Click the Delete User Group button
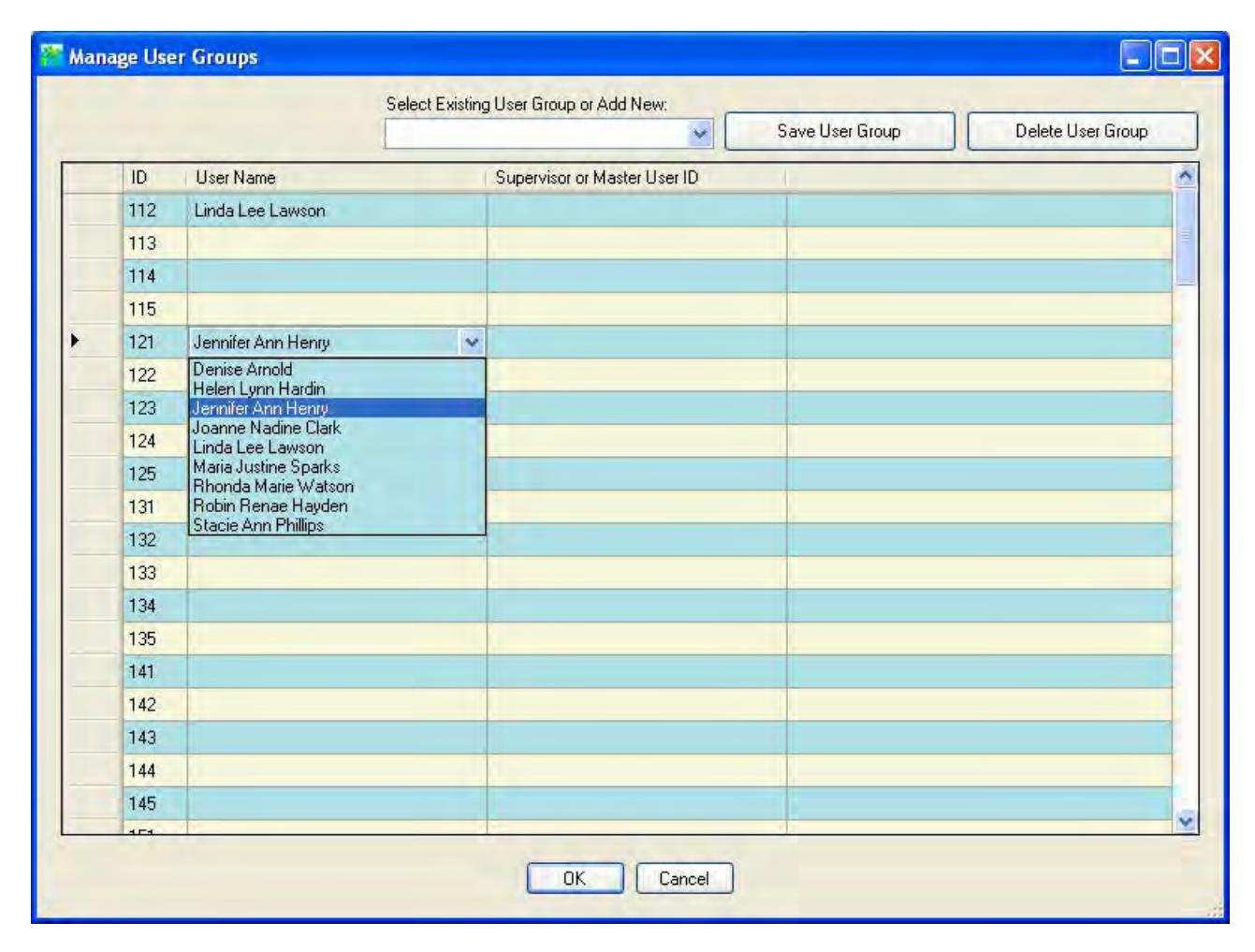The image size is (1255, 952). pos(1082,131)
